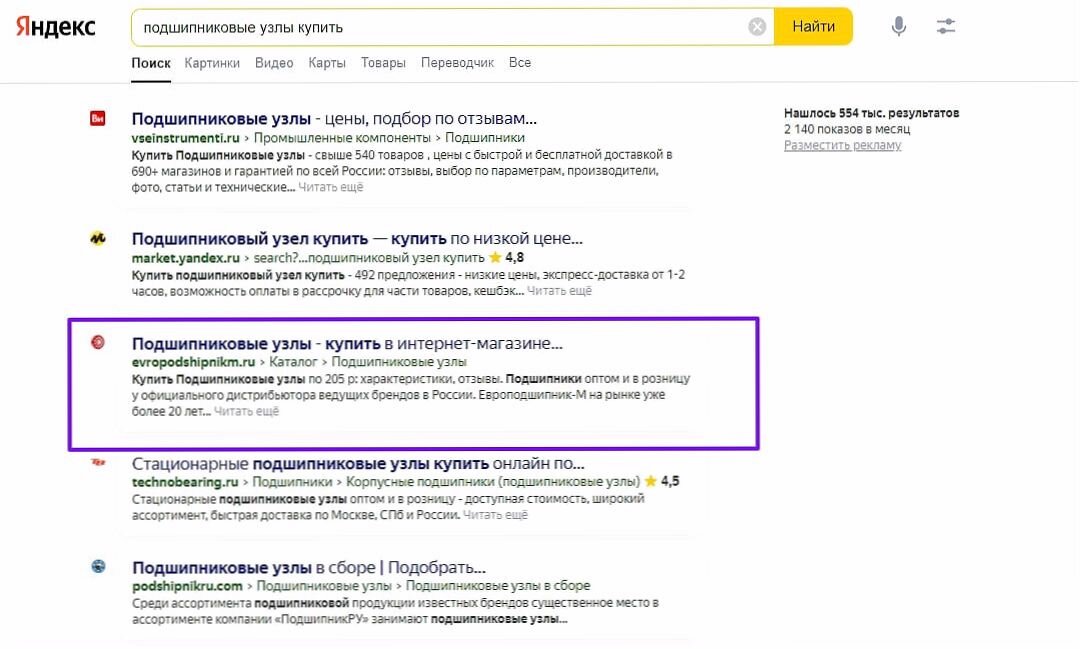This screenshot has height=649, width=1080.
Task: Open search settings via the sliders icon
Action: tap(945, 27)
